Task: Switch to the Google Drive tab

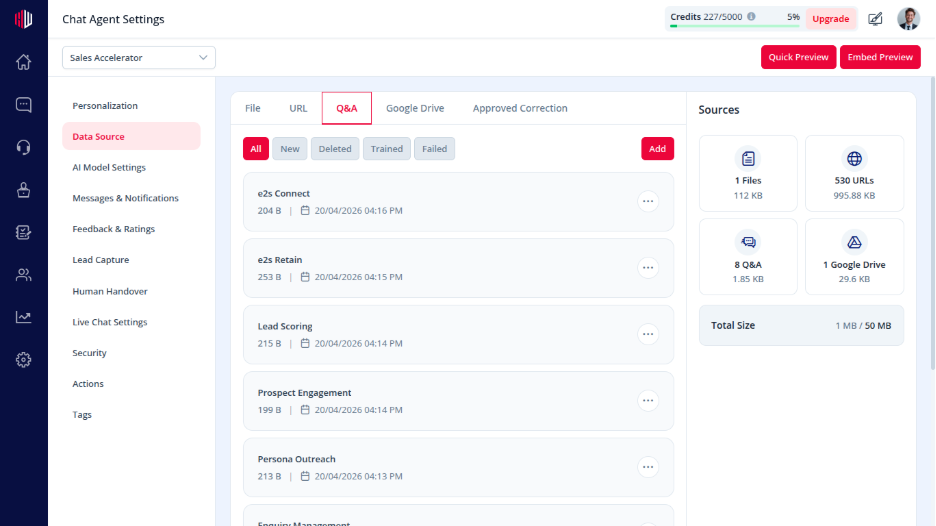Action: click(x=415, y=108)
